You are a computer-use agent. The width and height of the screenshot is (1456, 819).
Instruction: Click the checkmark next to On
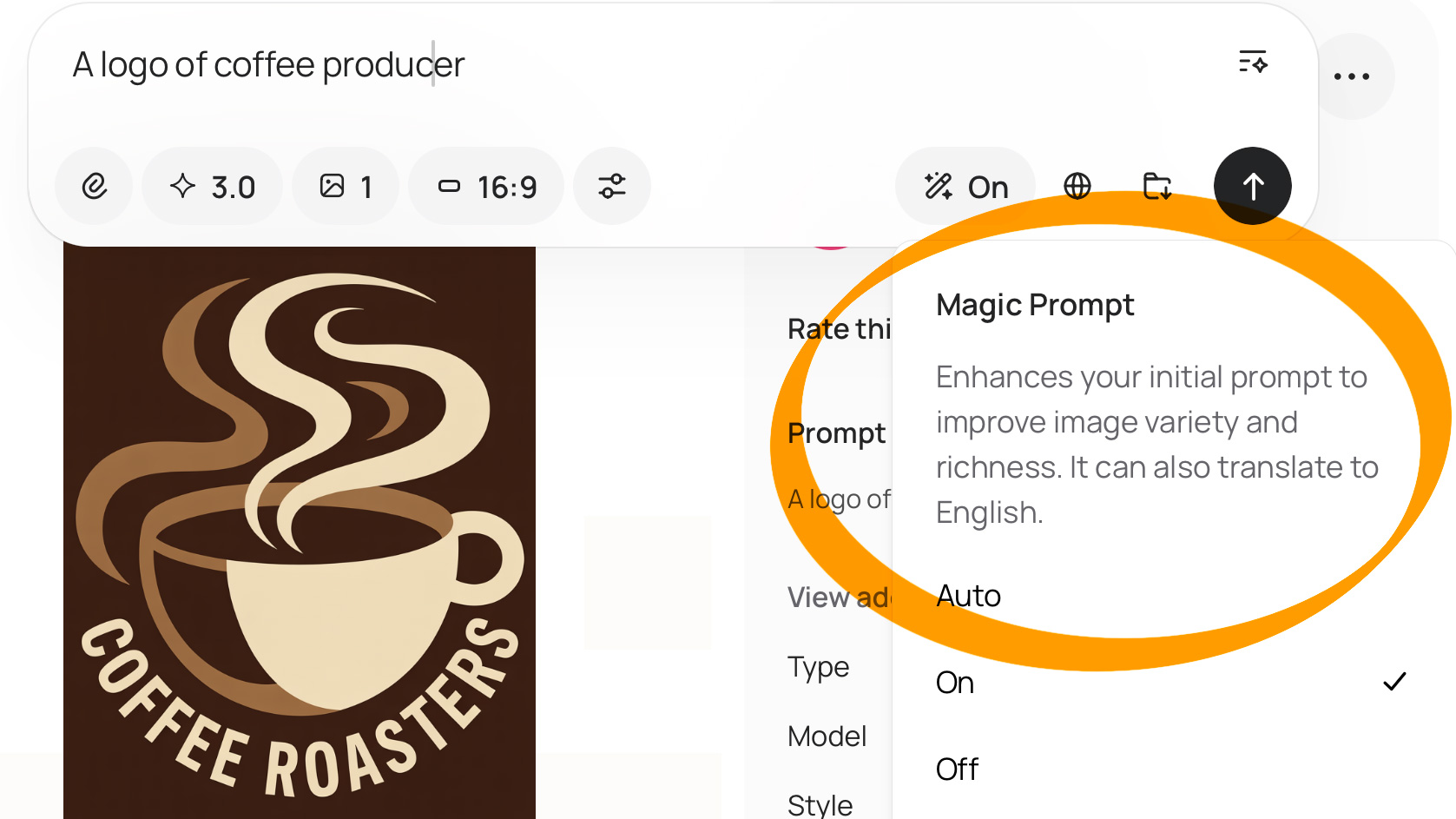coord(1394,682)
